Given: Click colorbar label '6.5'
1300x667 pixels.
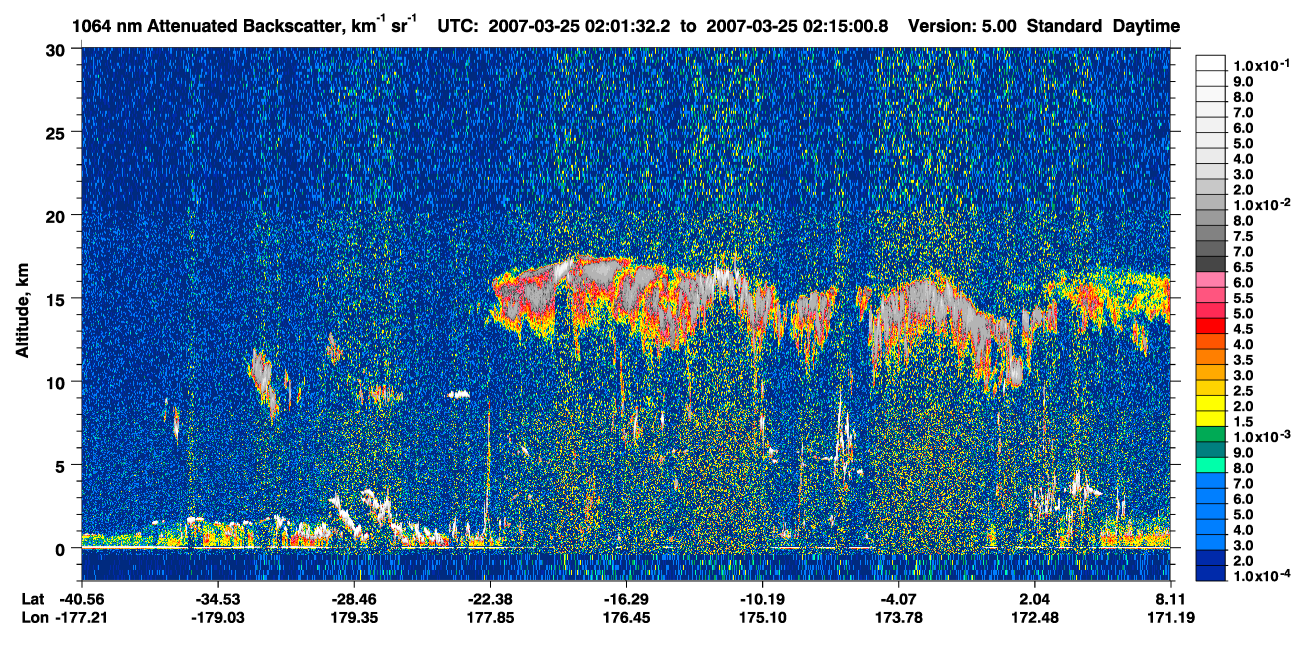Looking at the screenshot, I should pos(1243,267).
